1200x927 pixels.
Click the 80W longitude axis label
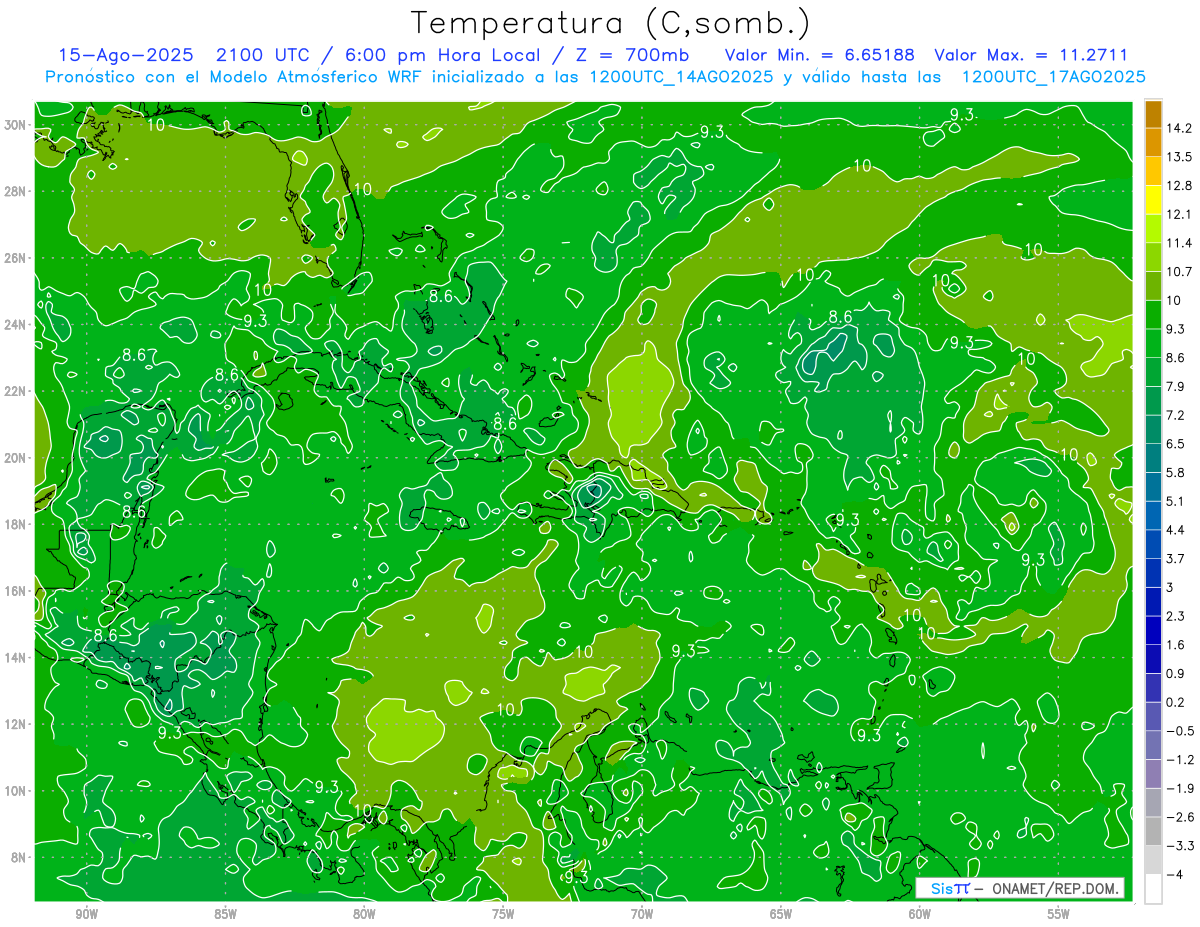pyautogui.click(x=364, y=914)
